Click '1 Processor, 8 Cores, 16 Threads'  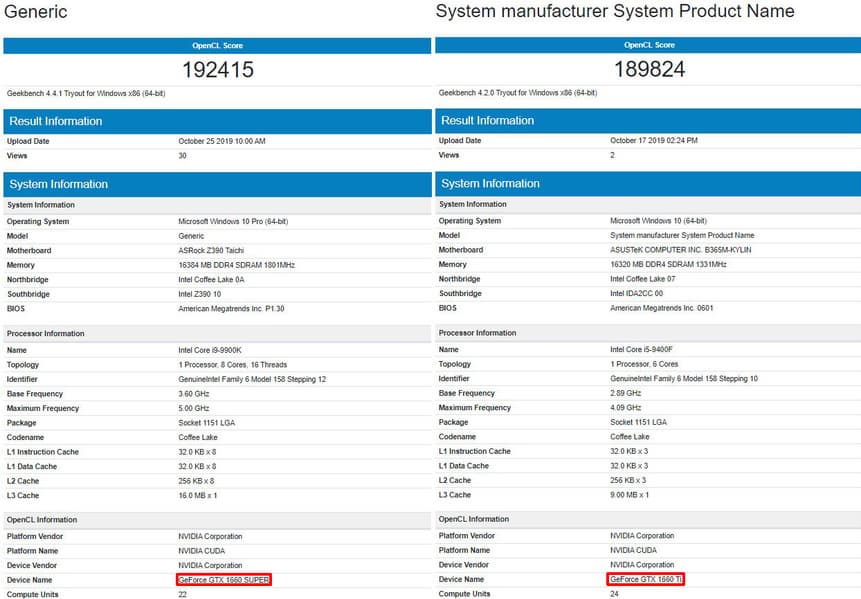[232, 365]
